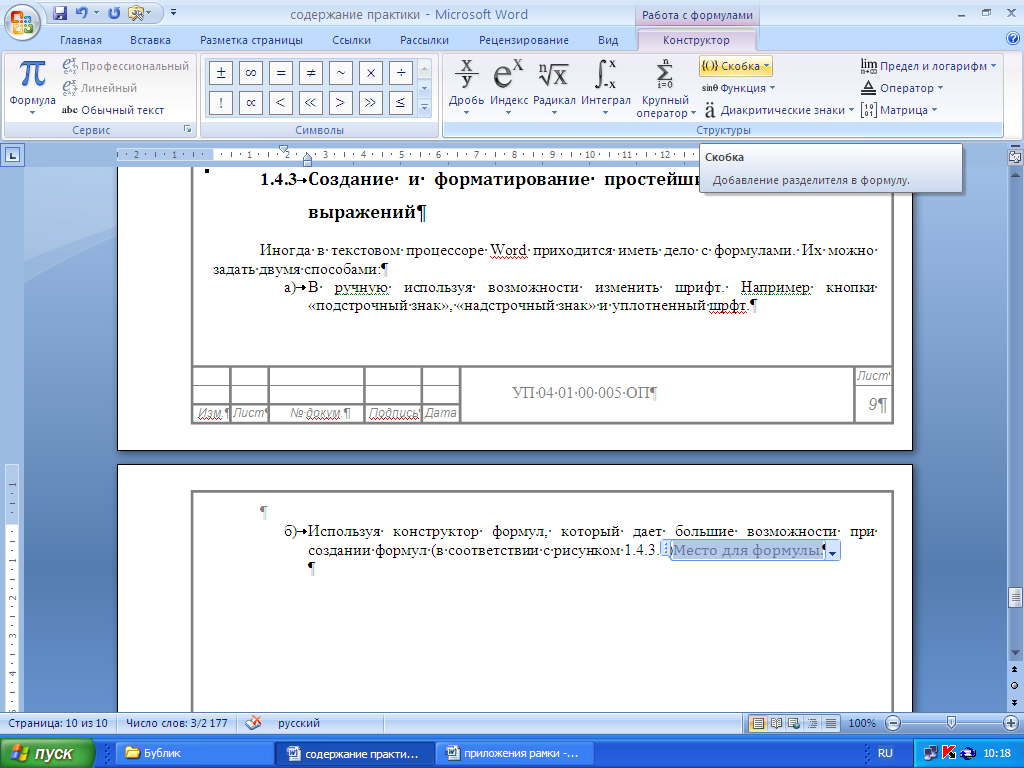
Task: Insert the greater-than symbol
Action: pyautogui.click(x=341, y=103)
